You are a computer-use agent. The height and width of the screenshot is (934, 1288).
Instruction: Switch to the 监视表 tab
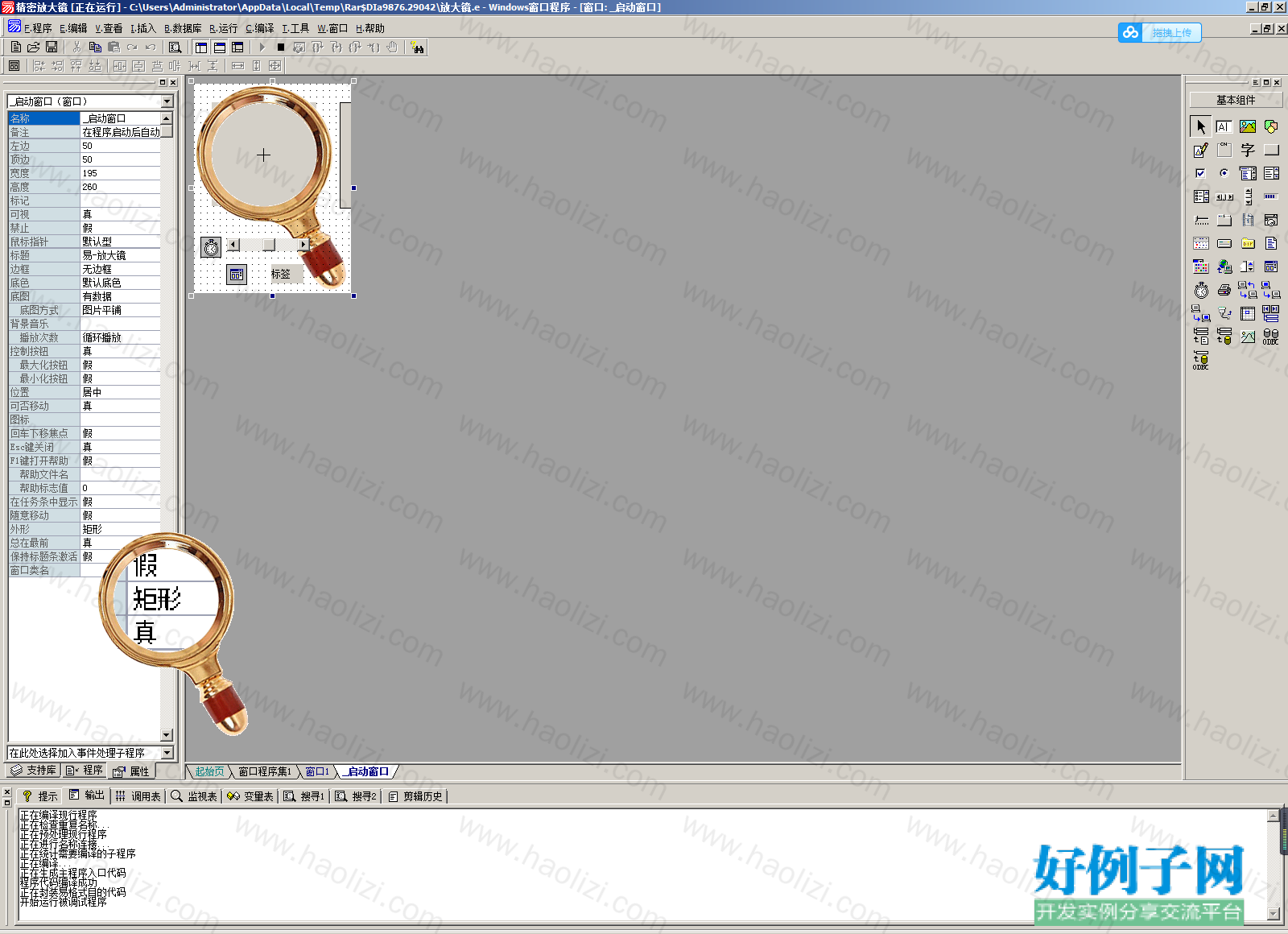[x=195, y=796]
